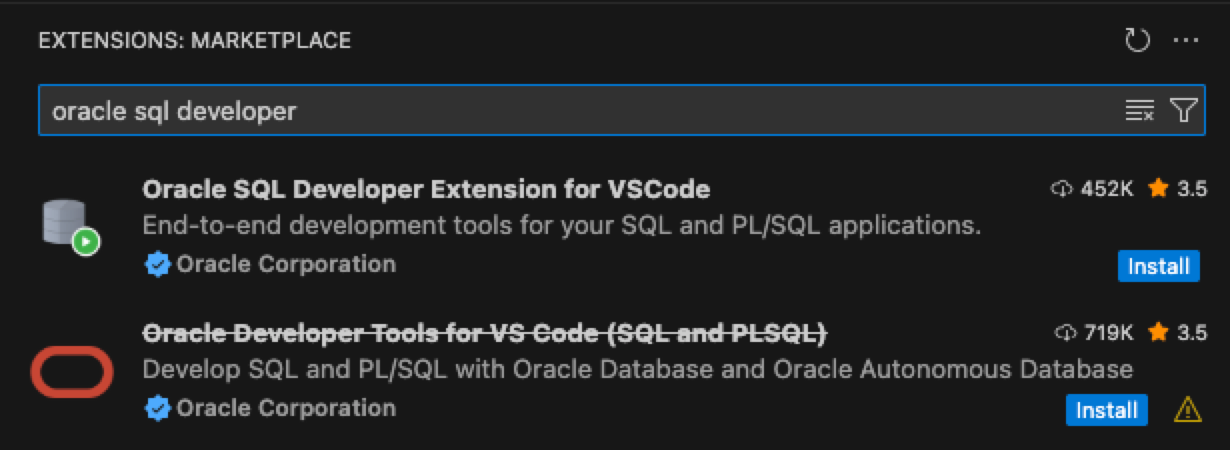The width and height of the screenshot is (1230, 450).
Task: Install Oracle SQL Developer Extension for VSCode
Action: [x=1158, y=266]
